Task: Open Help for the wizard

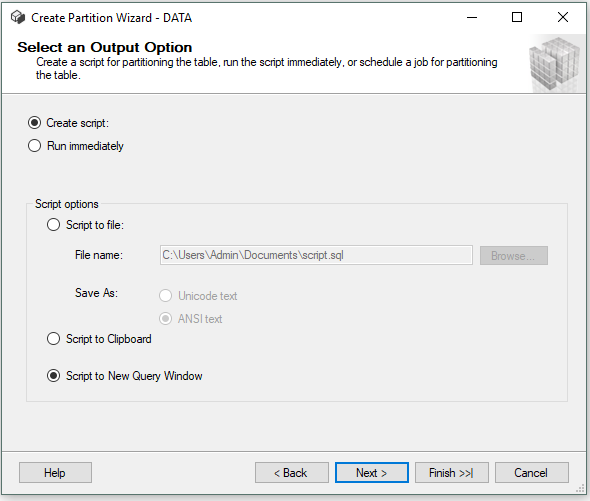Action: click(55, 472)
